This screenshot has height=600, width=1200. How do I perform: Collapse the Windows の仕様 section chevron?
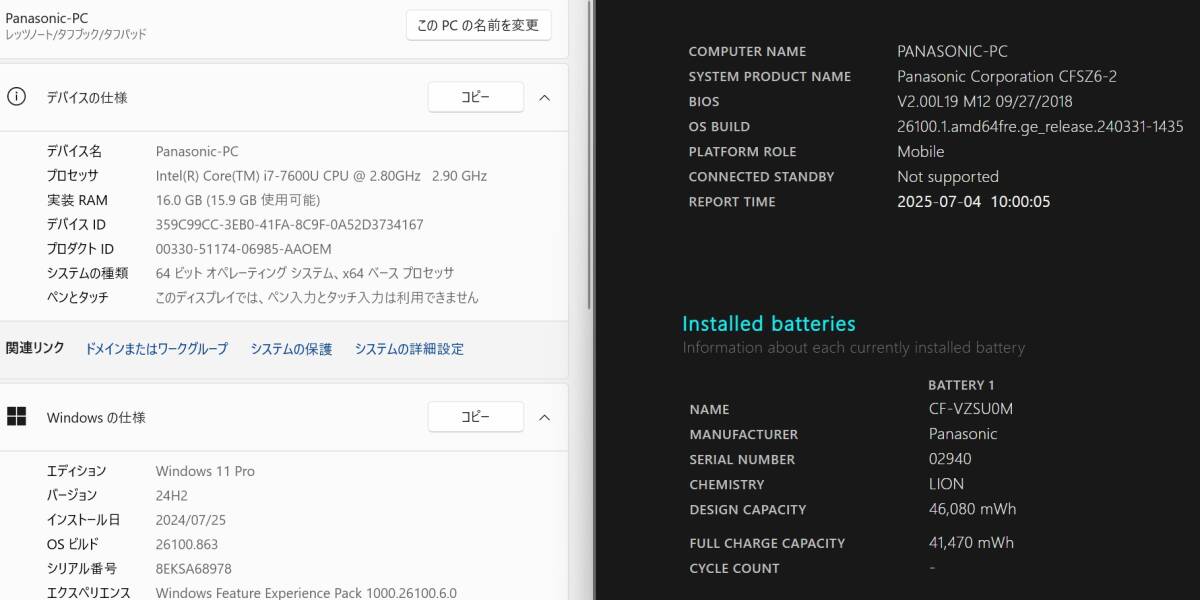545,417
